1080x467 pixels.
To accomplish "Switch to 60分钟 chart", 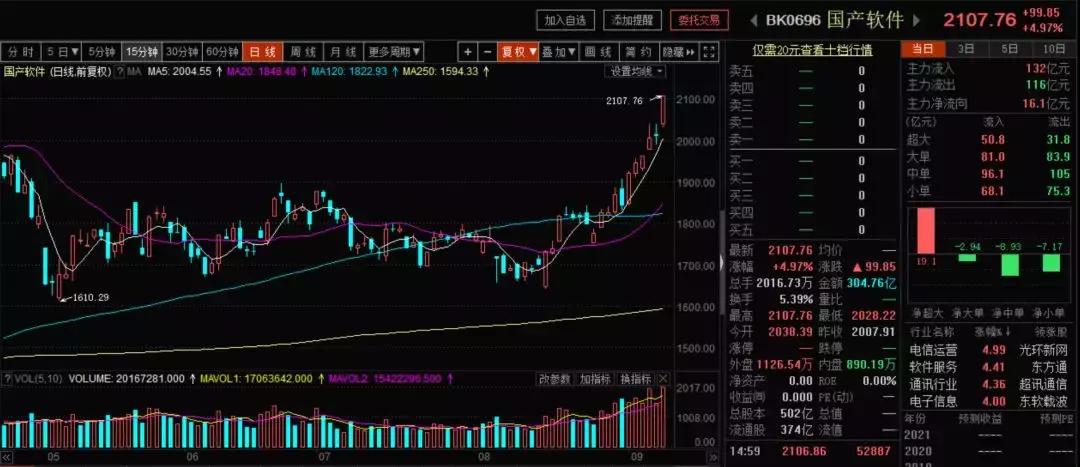I will (x=222, y=52).
